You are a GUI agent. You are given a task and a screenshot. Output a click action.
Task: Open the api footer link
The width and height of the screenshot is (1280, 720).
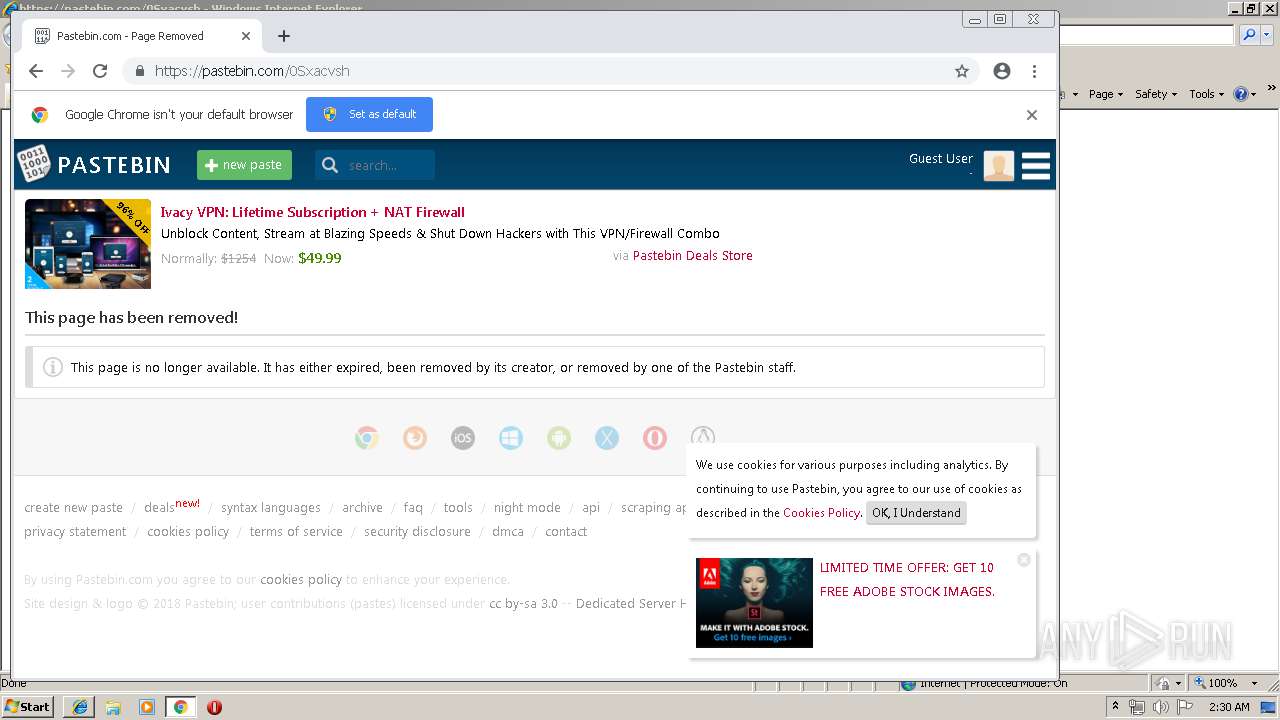[591, 508]
